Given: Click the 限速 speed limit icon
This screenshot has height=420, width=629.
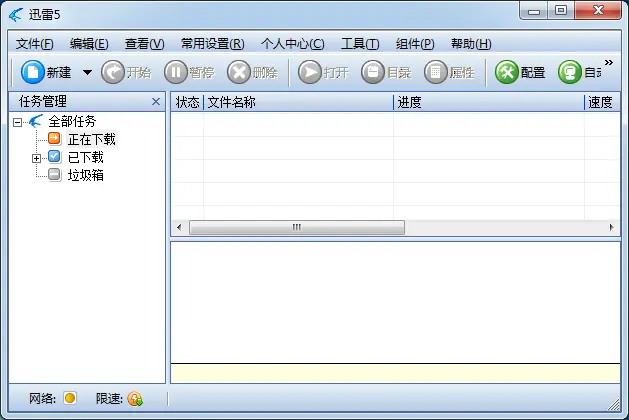Looking at the screenshot, I should 135,398.
